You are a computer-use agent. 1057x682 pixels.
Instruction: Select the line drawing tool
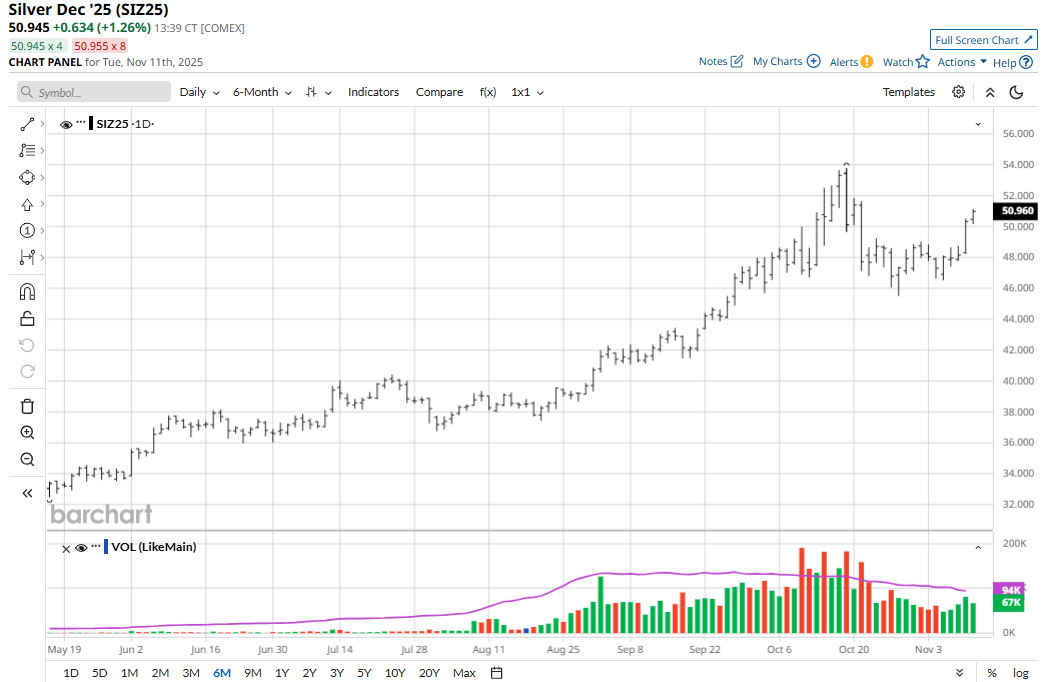tap(27, 125)
